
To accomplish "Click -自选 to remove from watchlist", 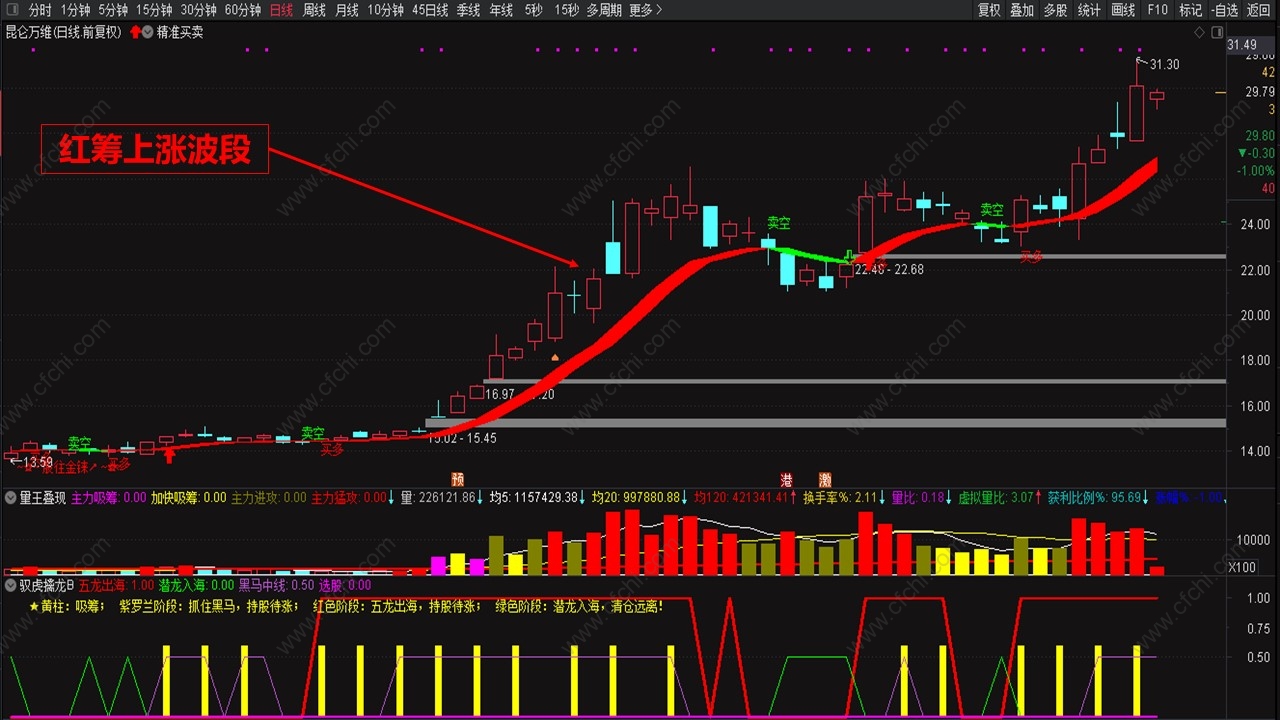I will pos(1224,10).
